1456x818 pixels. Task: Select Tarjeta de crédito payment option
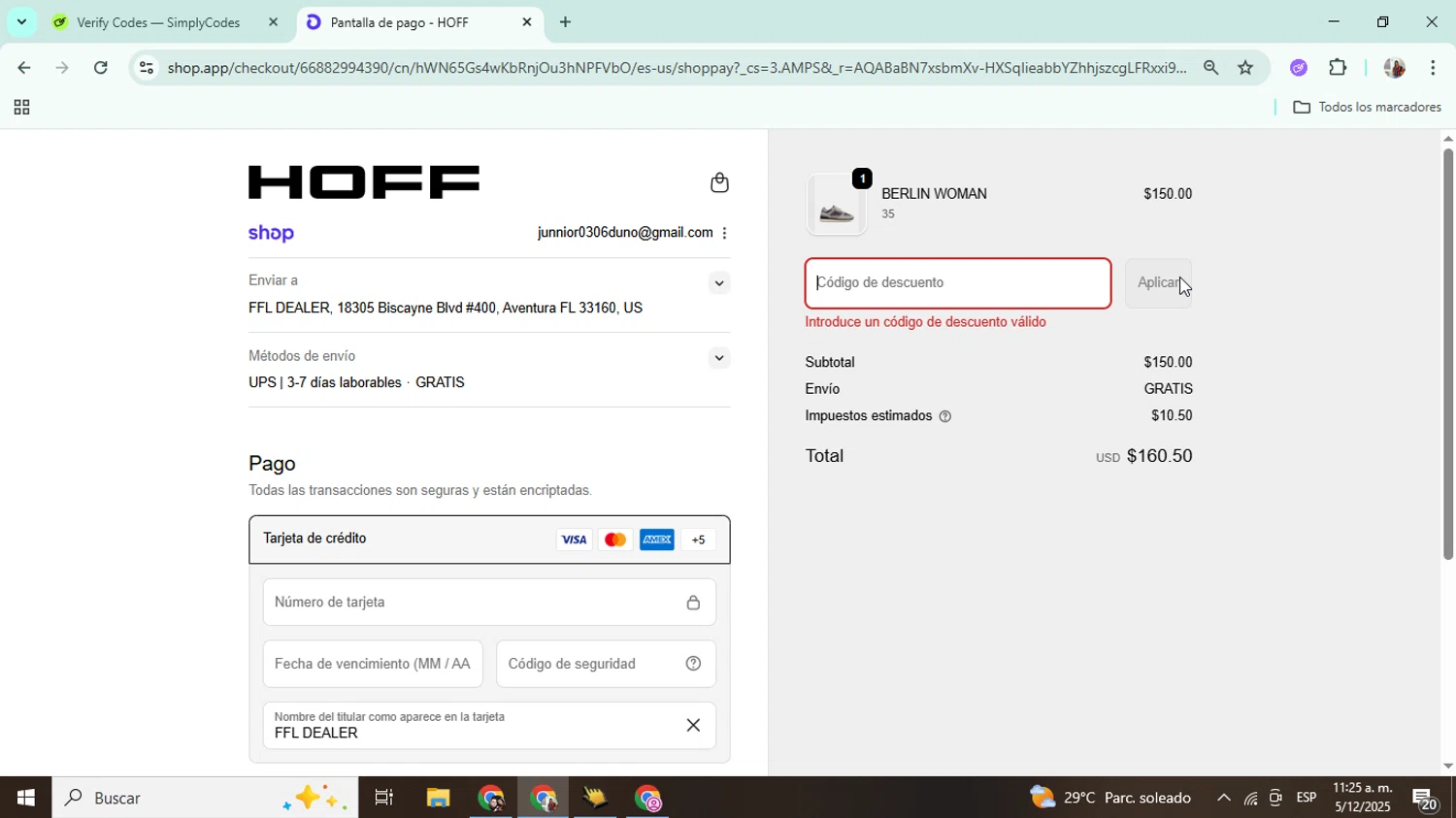489,540
